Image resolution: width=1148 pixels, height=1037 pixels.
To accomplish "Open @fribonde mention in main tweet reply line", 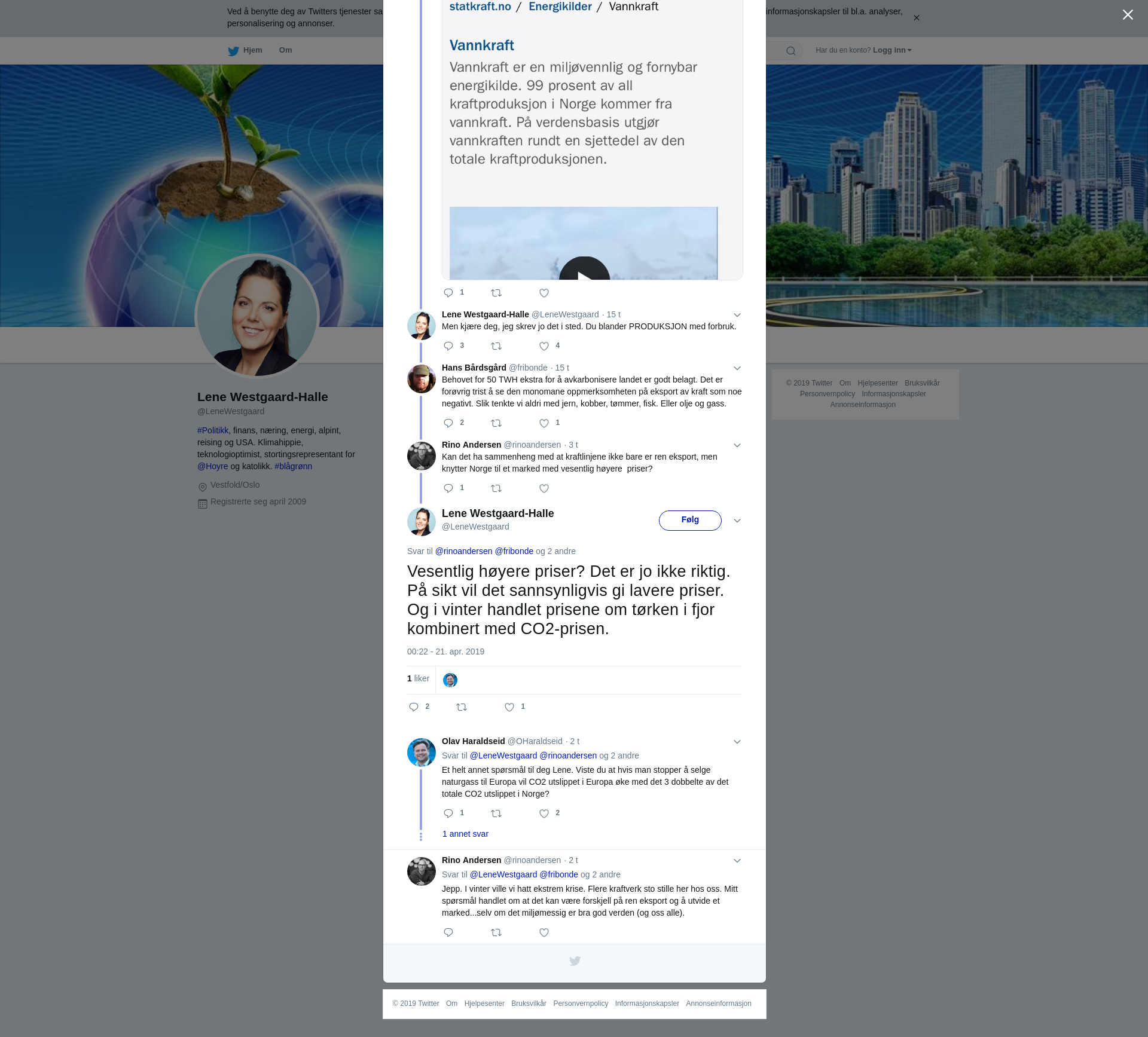I will tap(514, 551).
